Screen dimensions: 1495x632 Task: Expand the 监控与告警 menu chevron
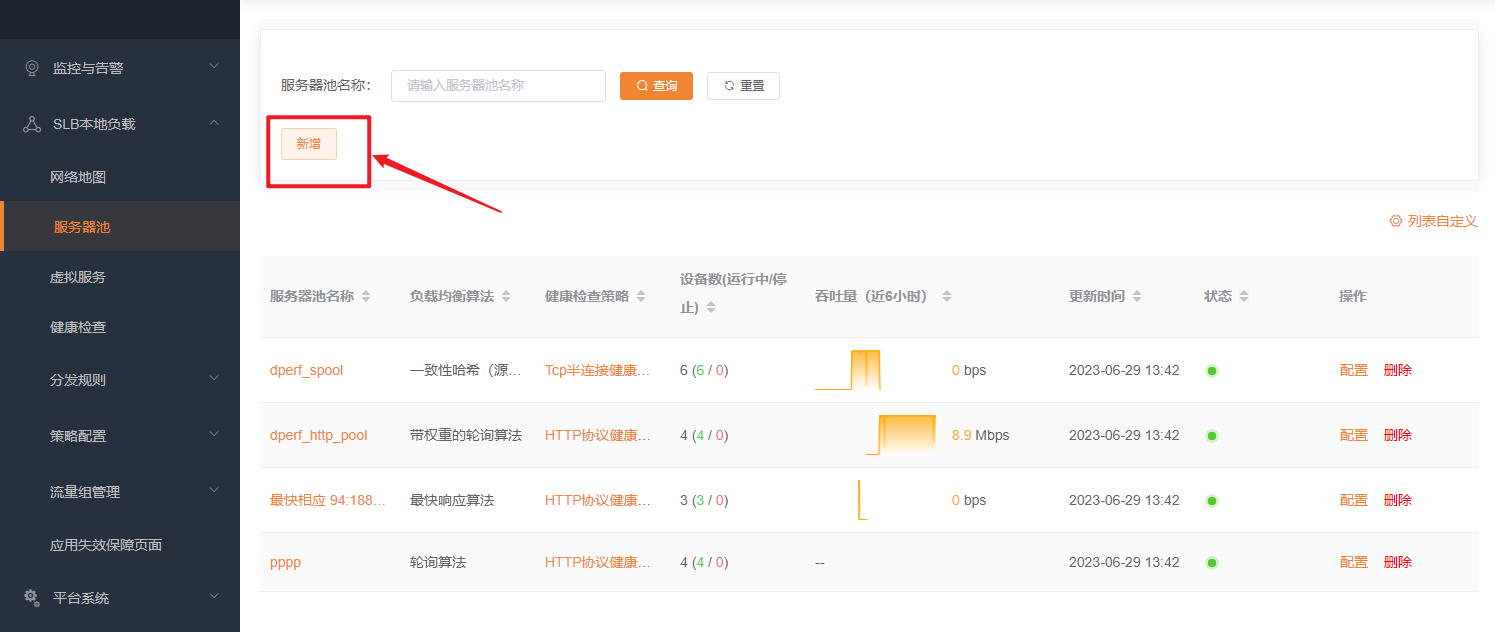(213, 67)
